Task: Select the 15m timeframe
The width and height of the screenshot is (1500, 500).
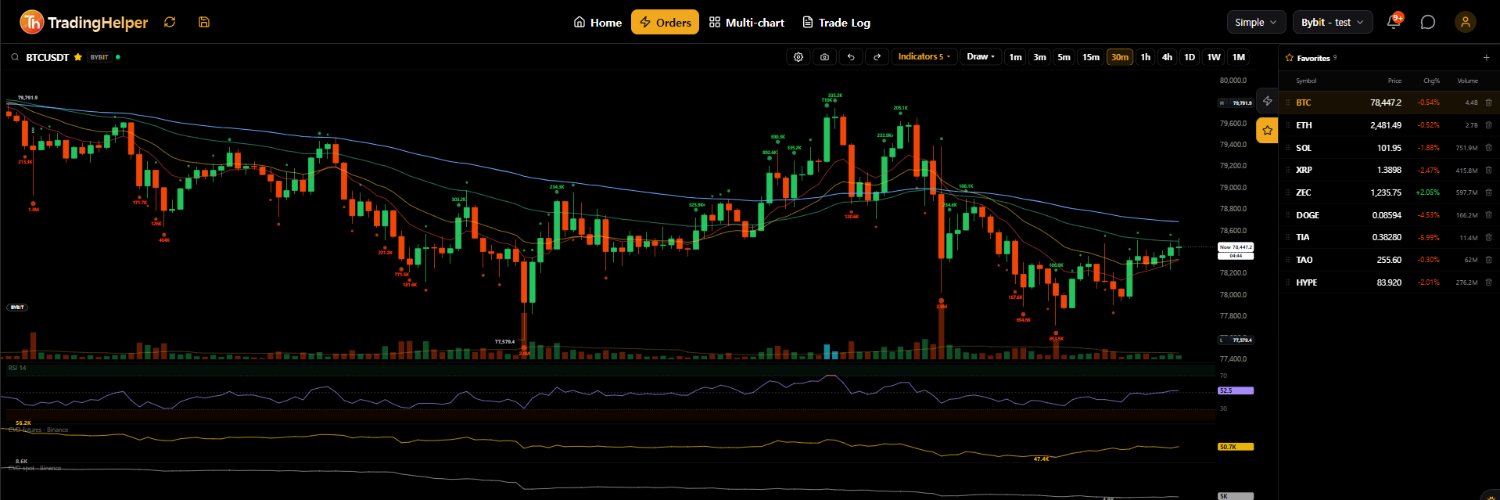Action: [x=1091, y=57]
